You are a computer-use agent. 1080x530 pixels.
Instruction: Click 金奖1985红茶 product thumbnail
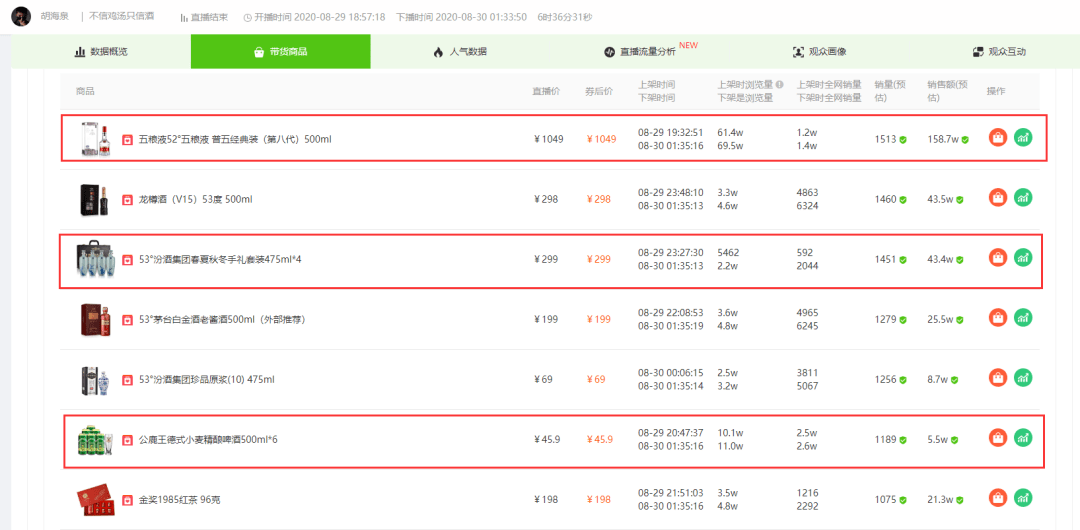[94, 500]
